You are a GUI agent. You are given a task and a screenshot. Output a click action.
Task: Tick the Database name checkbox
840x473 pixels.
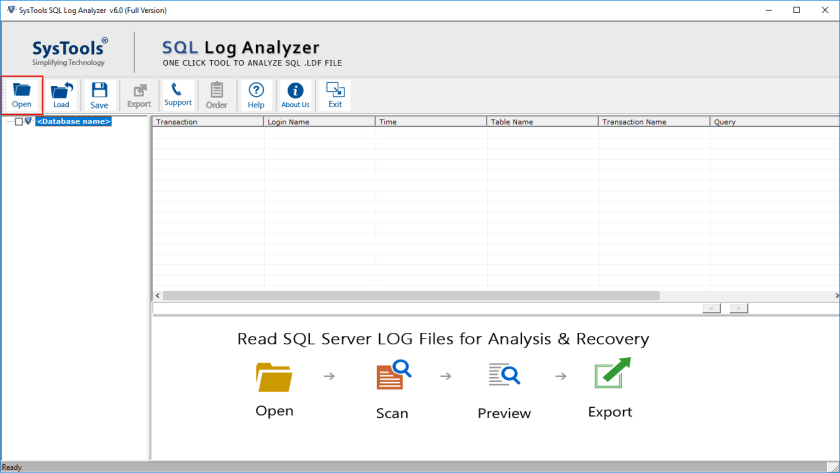coord(18,122)
